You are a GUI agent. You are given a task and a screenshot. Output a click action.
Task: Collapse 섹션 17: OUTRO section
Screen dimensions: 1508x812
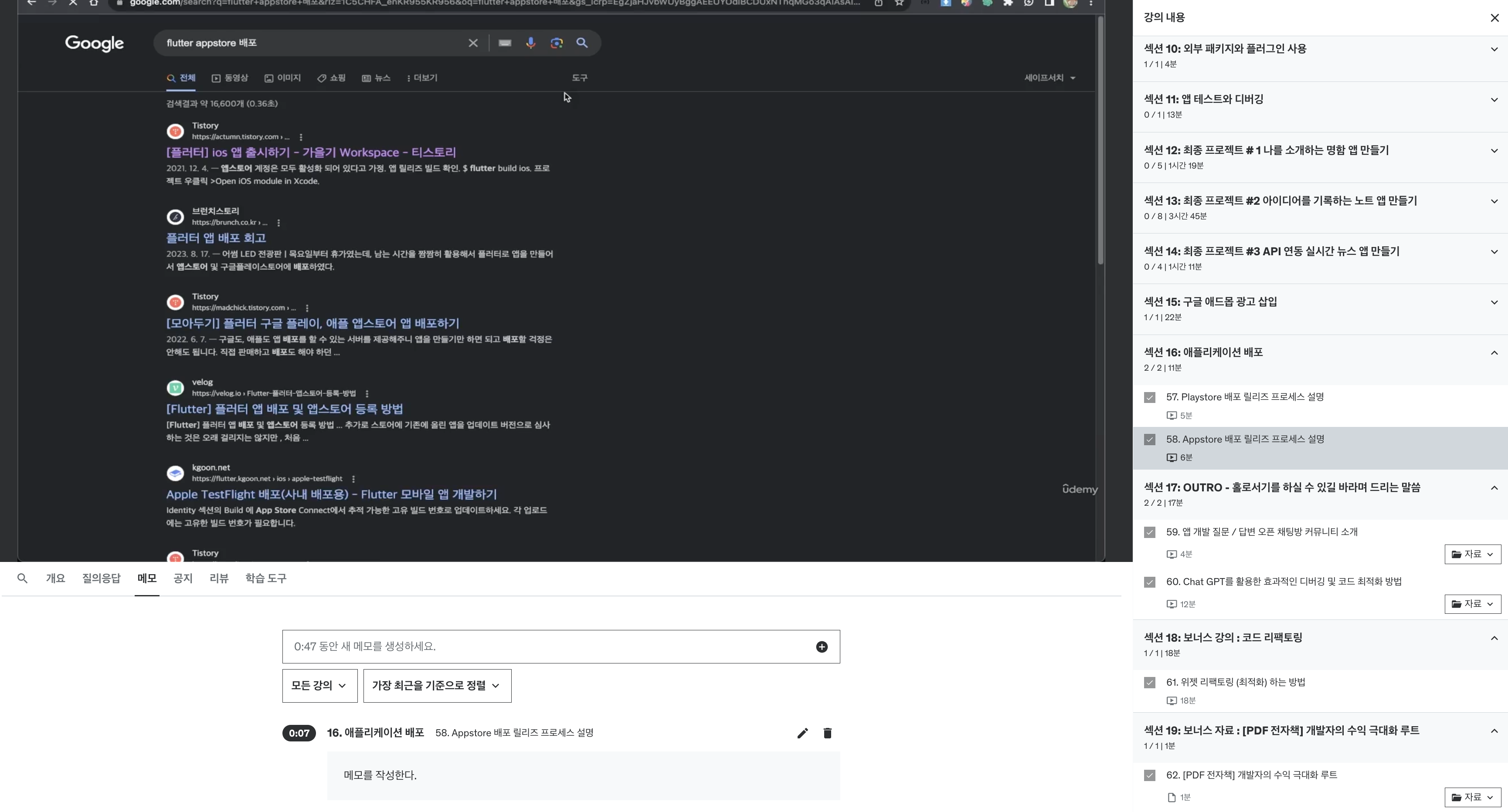(x=1320, y=495)
